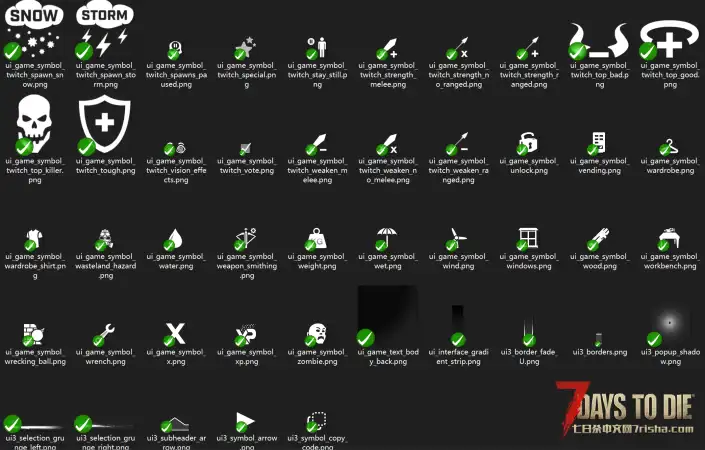This screenshot has height=450, width=705.
Task: Select the ui_game_symbol_twitch_spawn_snow.png SNOW icon
Action: point(34,30)
